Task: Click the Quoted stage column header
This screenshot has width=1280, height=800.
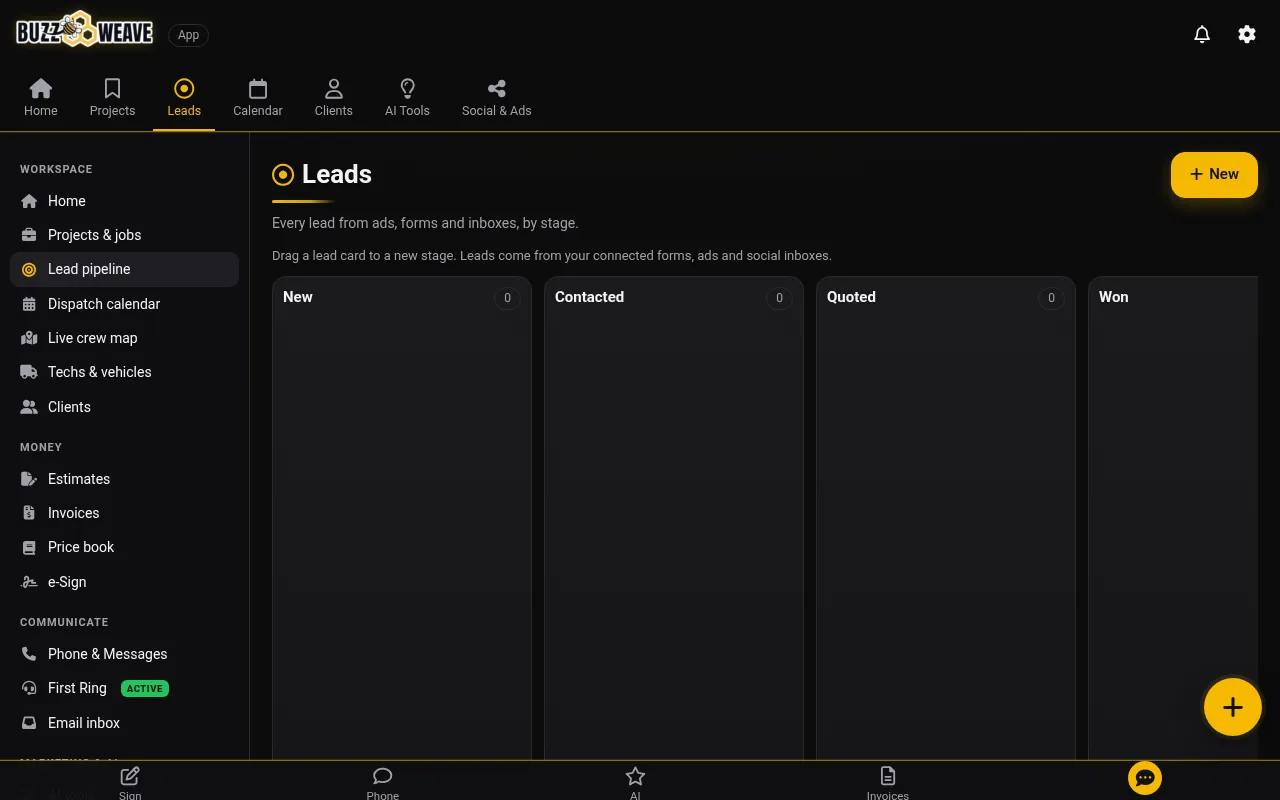Action: pyautogui.click(x=851, y=297)
